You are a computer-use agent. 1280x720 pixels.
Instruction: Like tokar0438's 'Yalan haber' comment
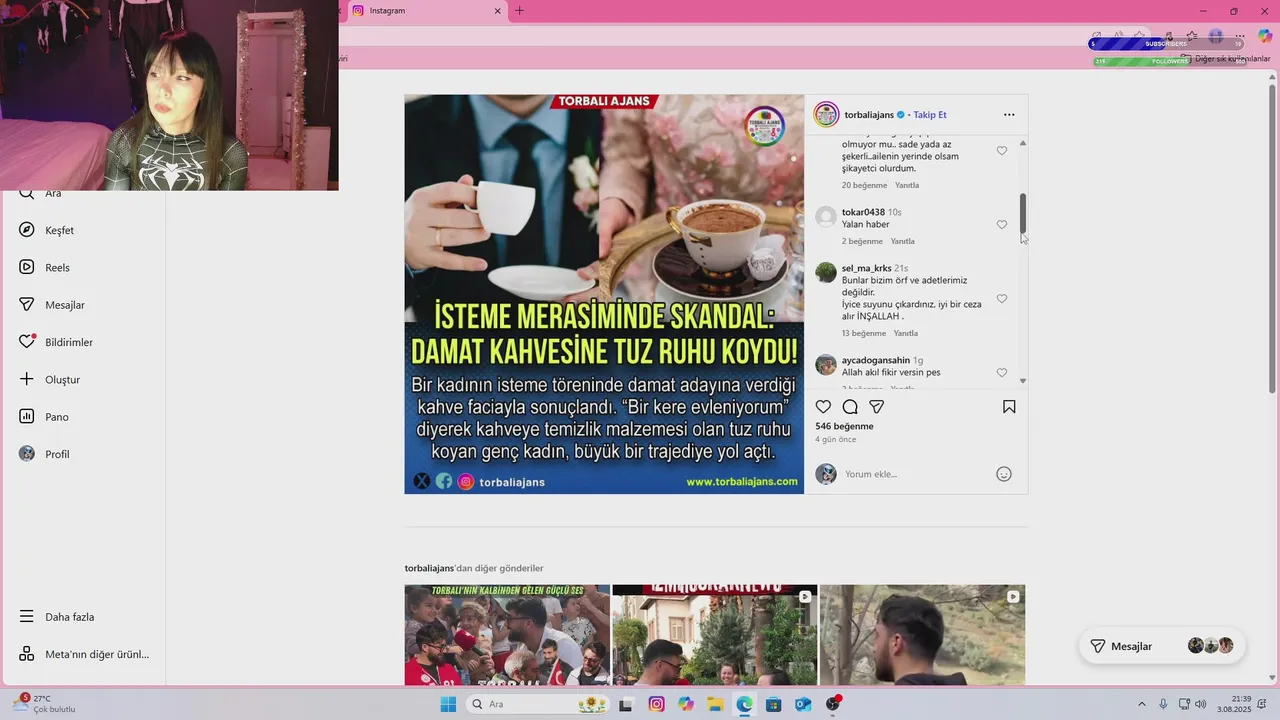pyautogui.click(x=1002, y=225)
